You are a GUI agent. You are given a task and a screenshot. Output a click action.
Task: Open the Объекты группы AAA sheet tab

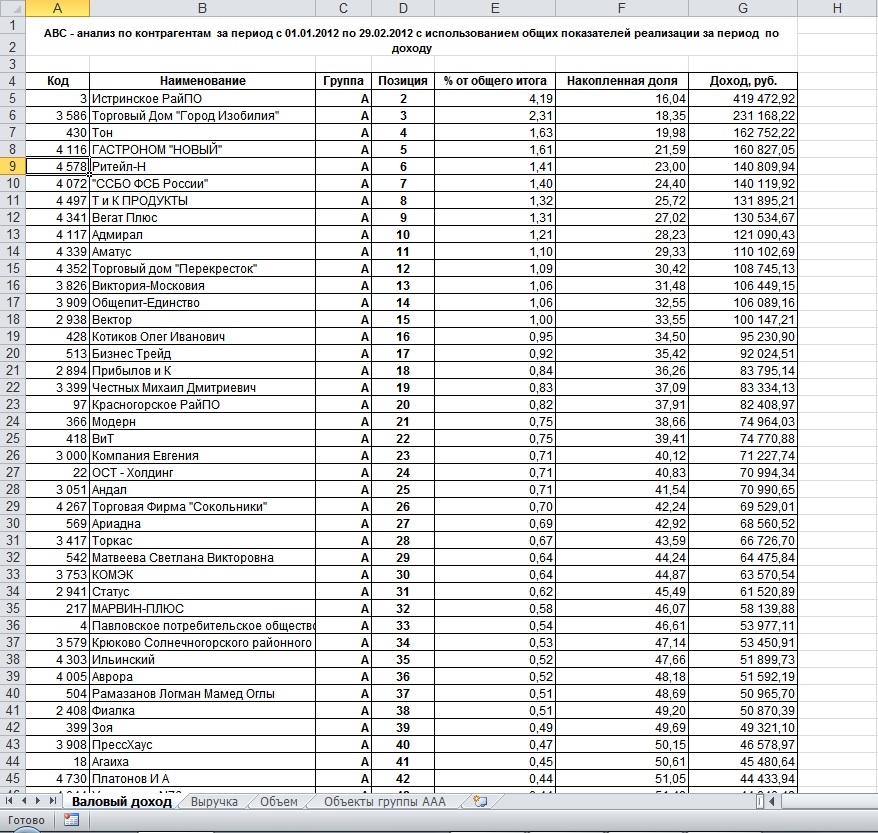pyautogui.click(x=385, y=802)
